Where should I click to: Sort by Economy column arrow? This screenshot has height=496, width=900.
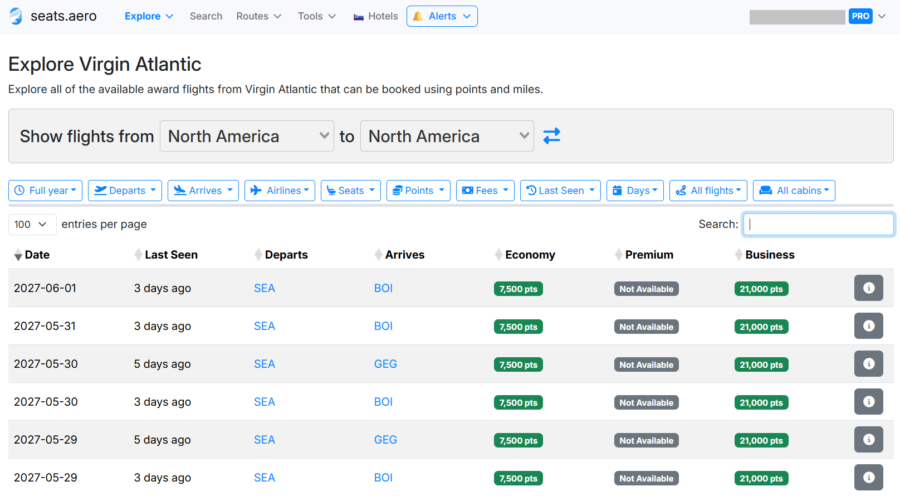tap(498, 255)
